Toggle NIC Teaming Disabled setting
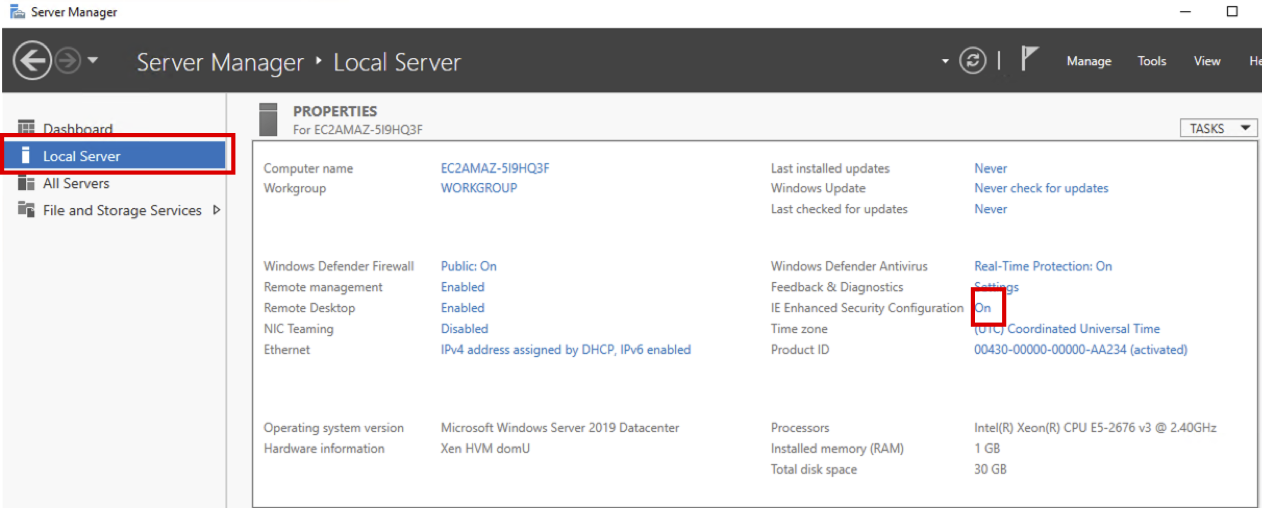Screen dimensions: 1262x508 click(464, 328)
